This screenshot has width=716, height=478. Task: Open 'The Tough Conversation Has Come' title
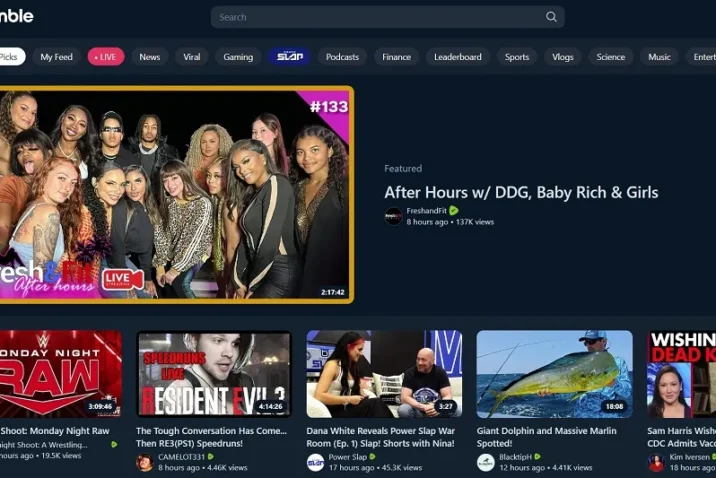211,437
